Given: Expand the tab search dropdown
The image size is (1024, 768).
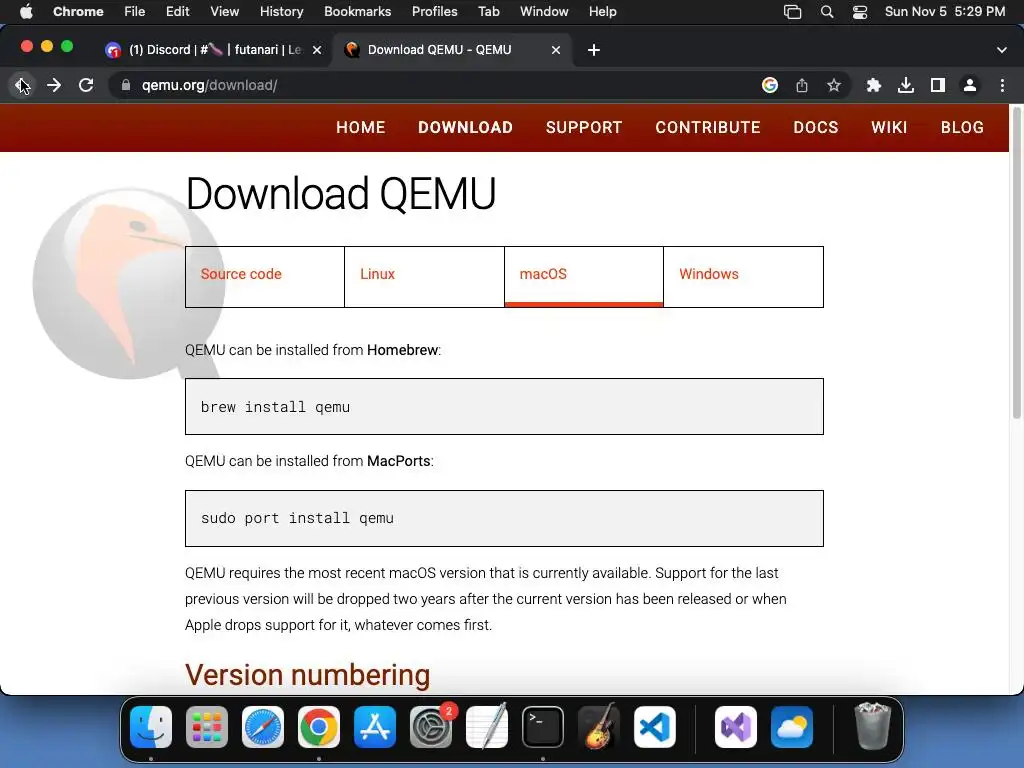Looking at the screenshot, I should click(x=1002, y=50).
